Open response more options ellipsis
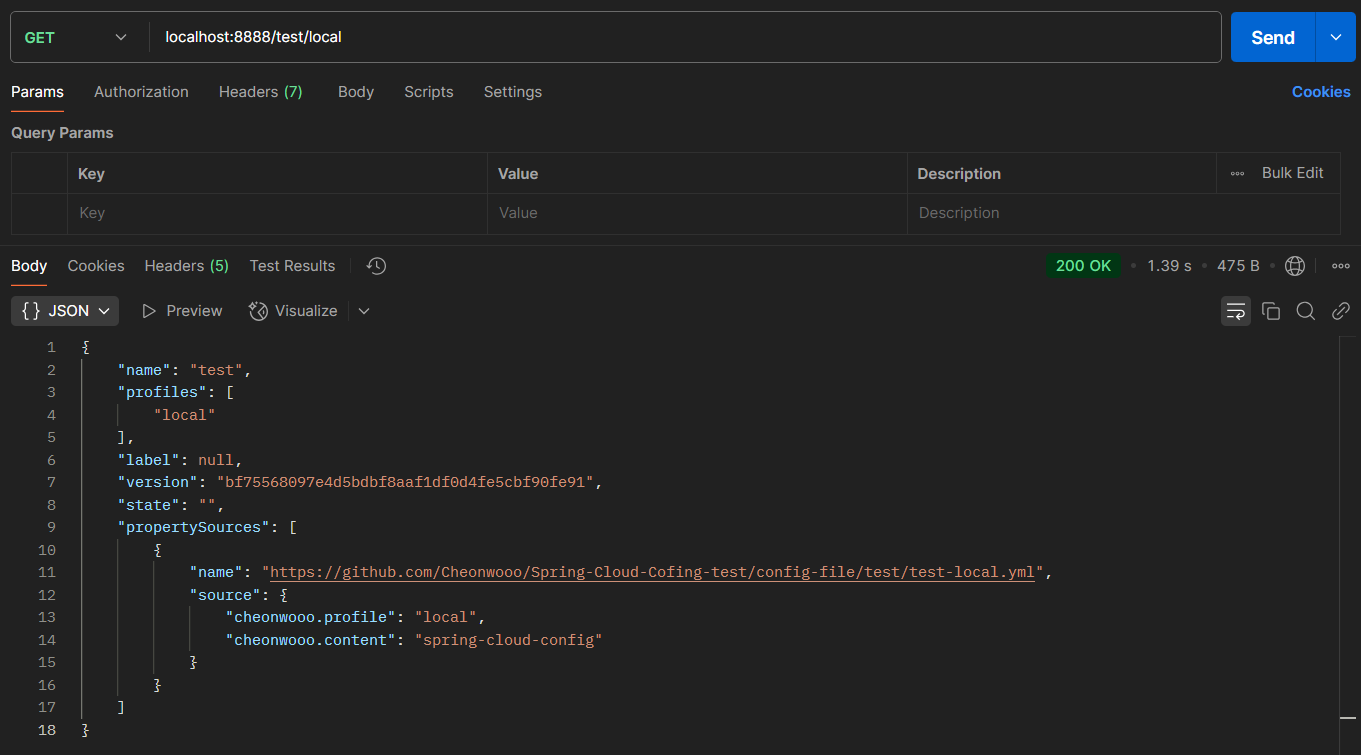Image resolution: width=1361 pixels, height=755 pixels. [x=1341, y=266]
